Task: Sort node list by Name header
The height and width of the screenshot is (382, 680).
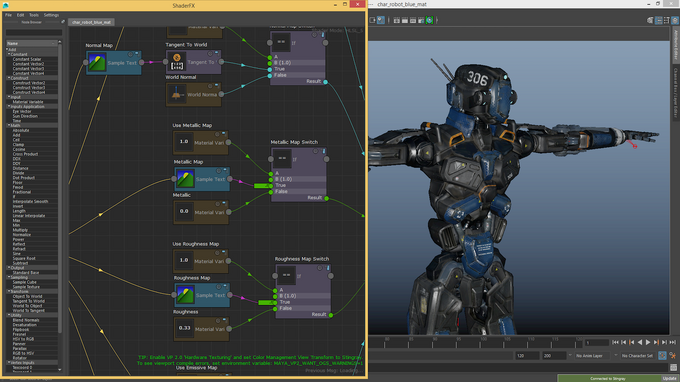Action: (x=31, y=43)
